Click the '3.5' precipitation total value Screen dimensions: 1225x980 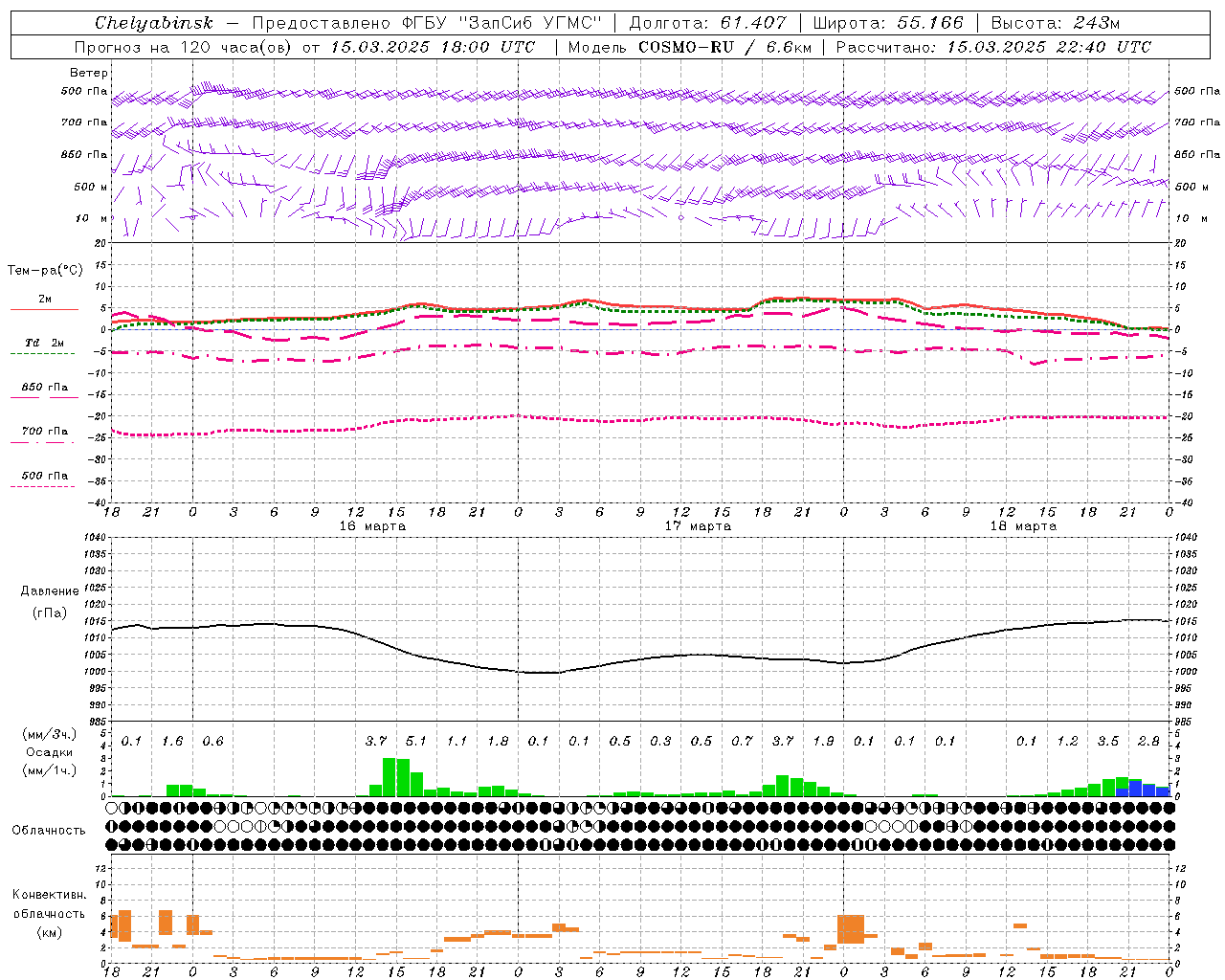click(x=1108, y=741)
